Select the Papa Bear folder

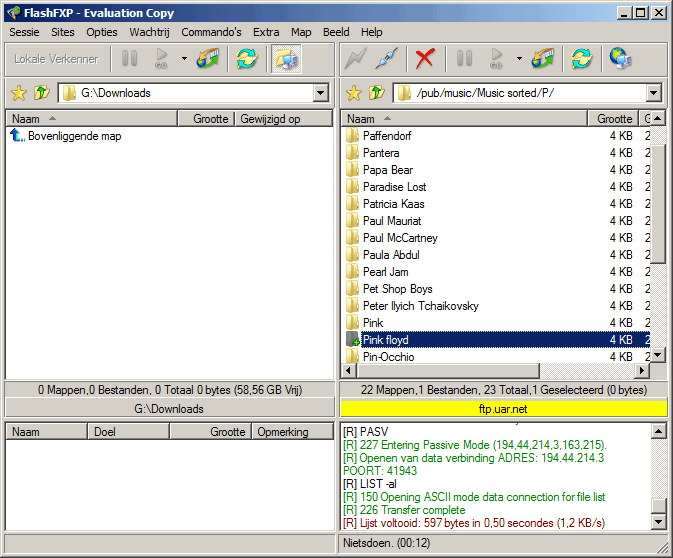[x=388, y=170]
